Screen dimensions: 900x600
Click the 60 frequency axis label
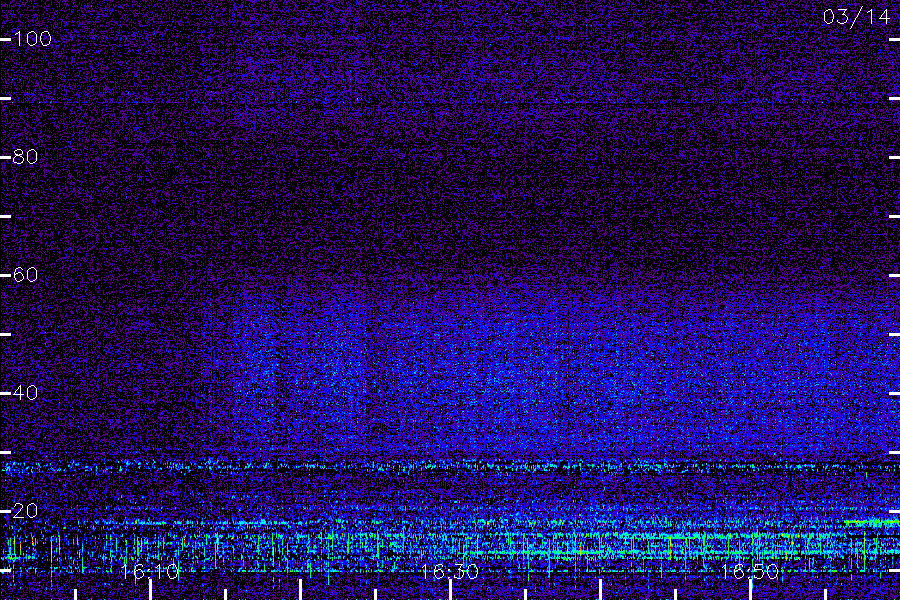[x=25, y=275]
